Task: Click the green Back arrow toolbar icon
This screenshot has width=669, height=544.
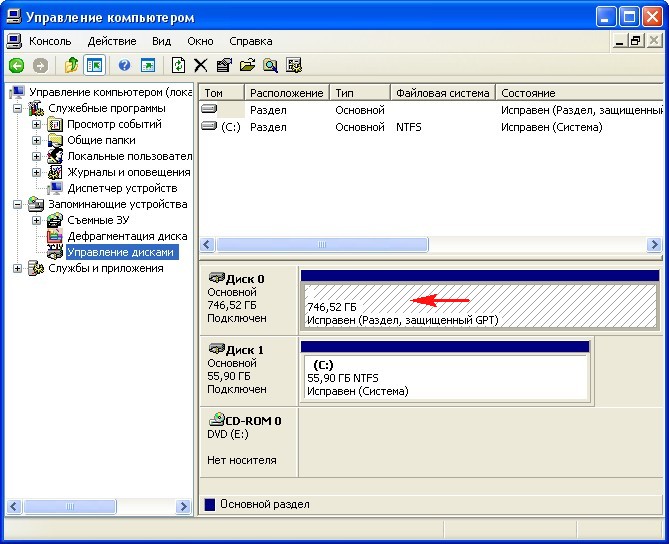Action: tap(17, 66)
